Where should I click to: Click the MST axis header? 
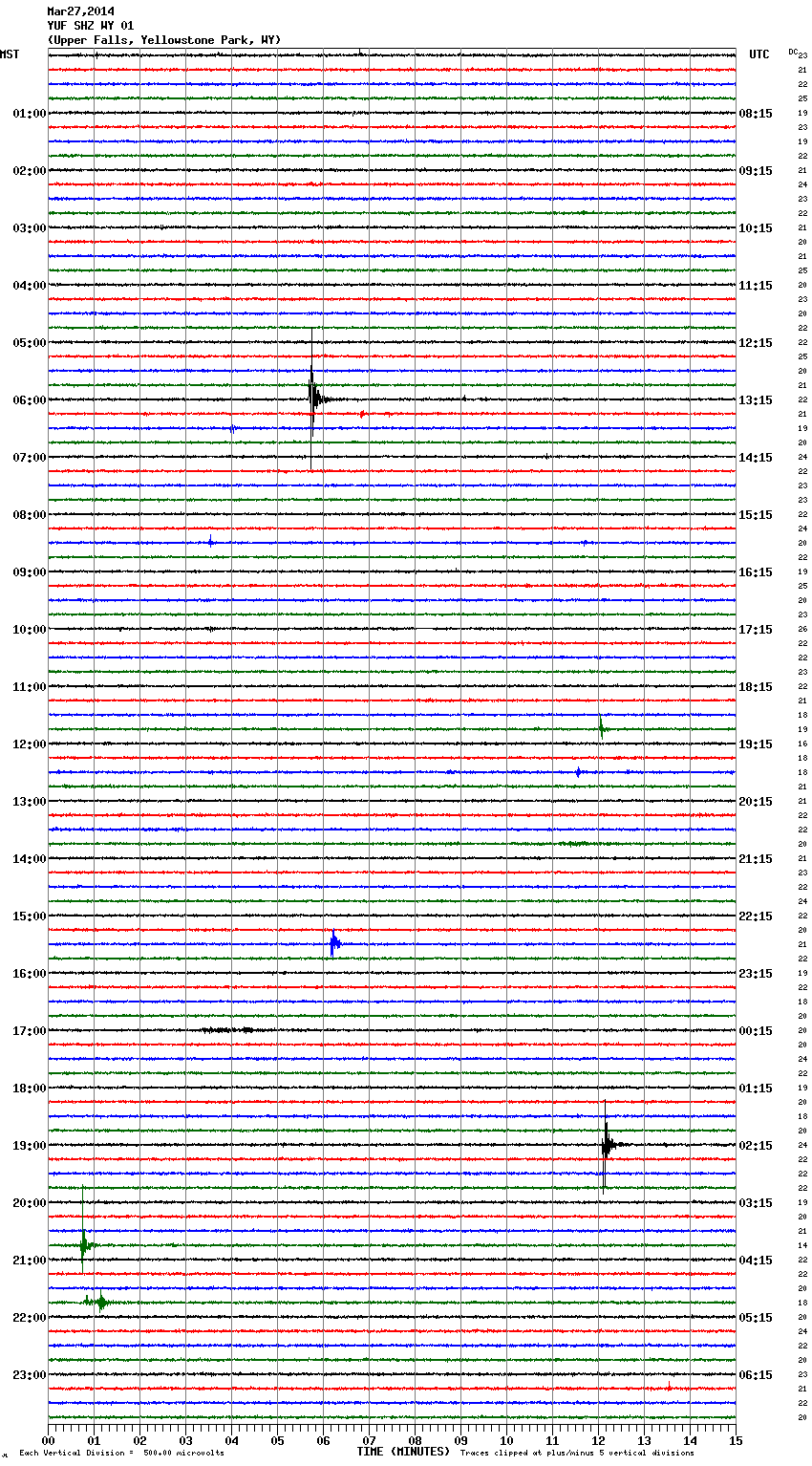coord(10,54)
